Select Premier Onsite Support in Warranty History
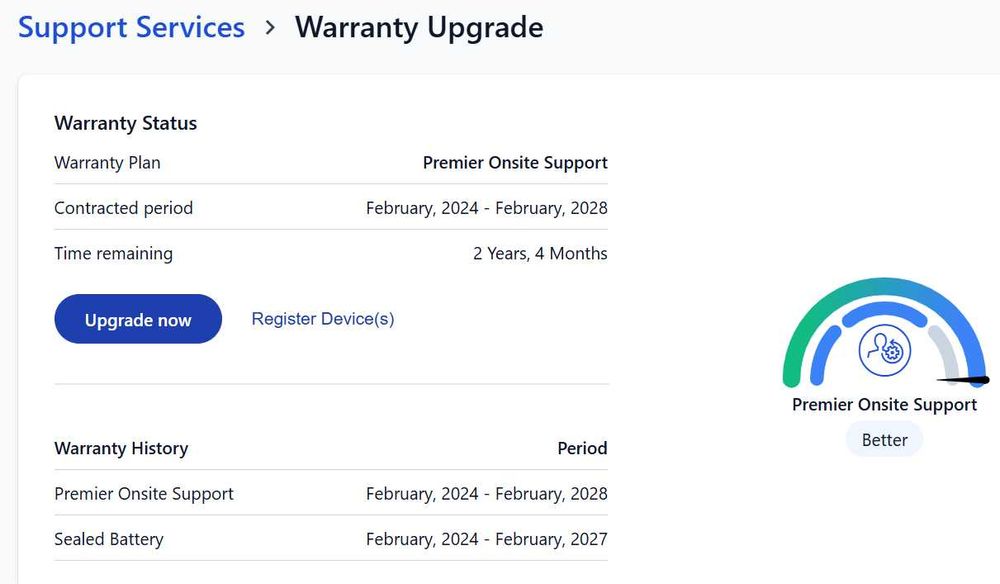Image resolution: width=1000 pixels, height=584 pixels. [x=144, y=494]
